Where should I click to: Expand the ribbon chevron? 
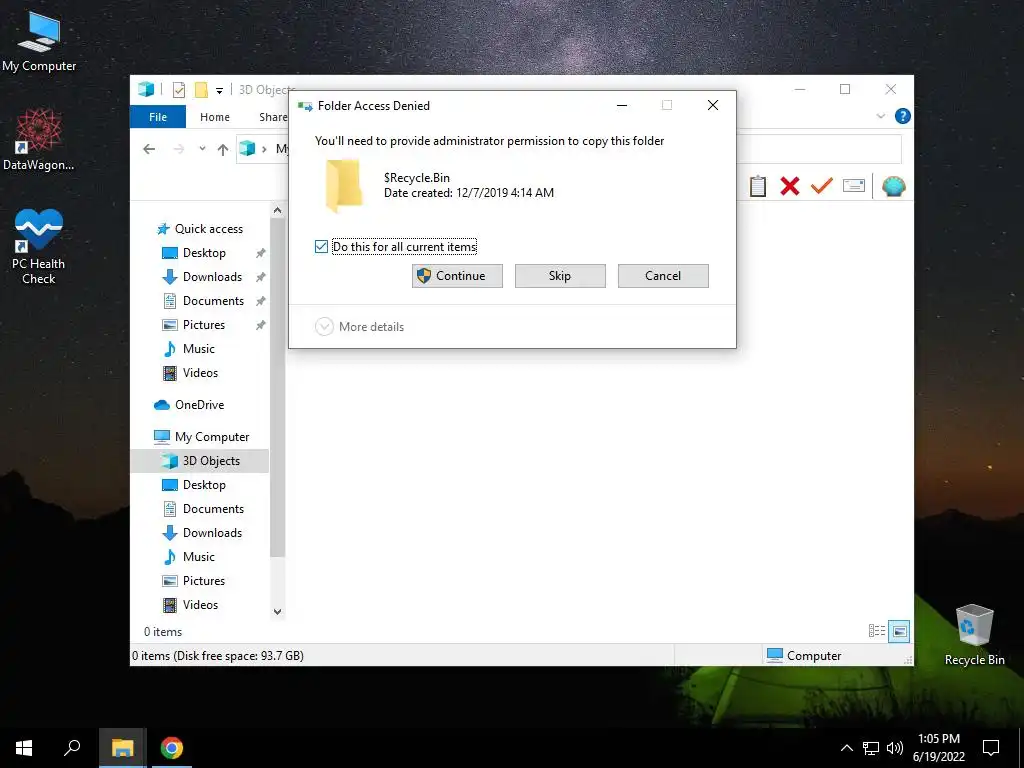pyautogui.click(x=880, y=116)
